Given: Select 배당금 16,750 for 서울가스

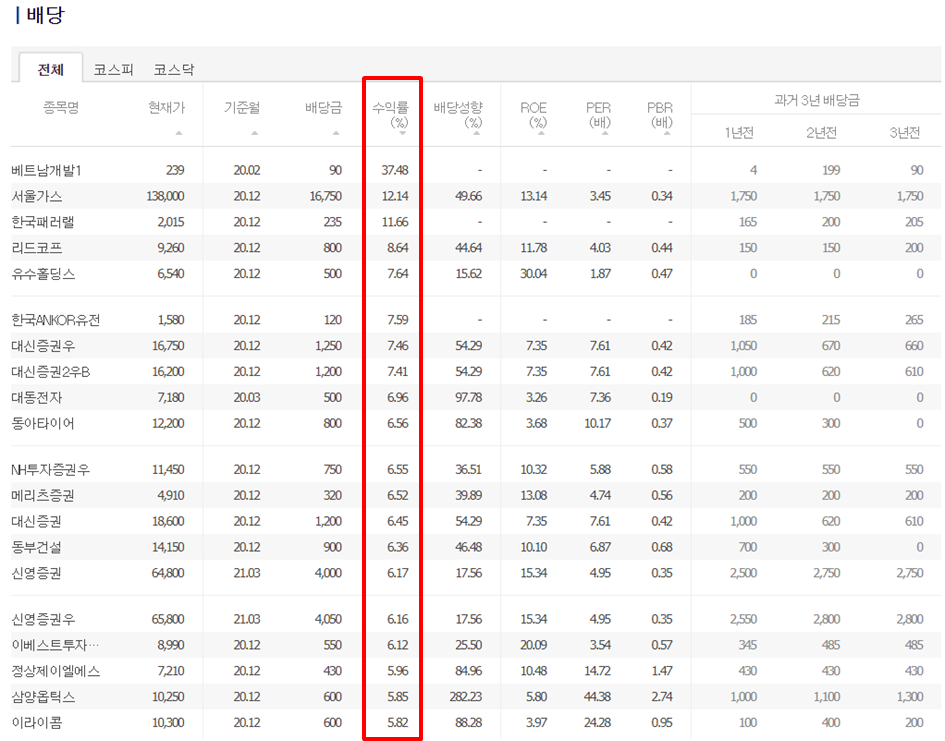Looking at the screenshot, I should point(325,196).
